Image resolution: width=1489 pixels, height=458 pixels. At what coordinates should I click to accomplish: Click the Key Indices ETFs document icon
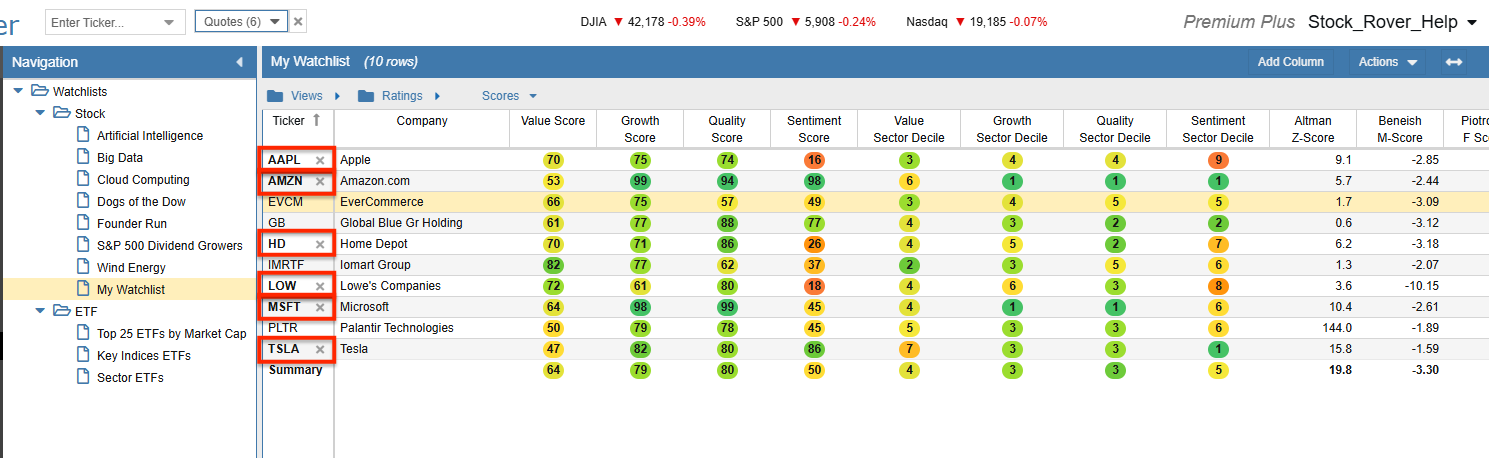(84, 355)
